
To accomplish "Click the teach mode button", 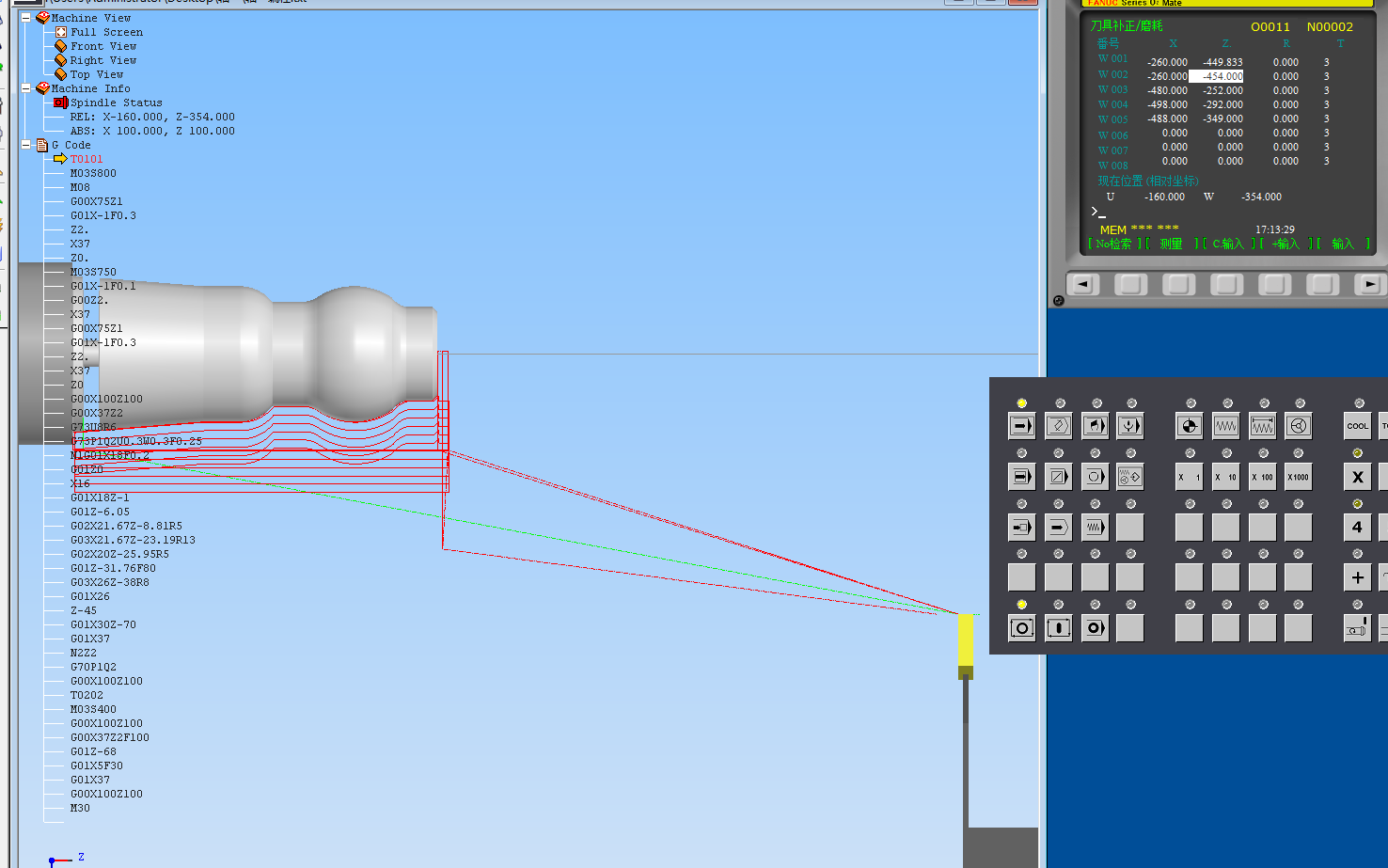I will tap(1130, 477).
